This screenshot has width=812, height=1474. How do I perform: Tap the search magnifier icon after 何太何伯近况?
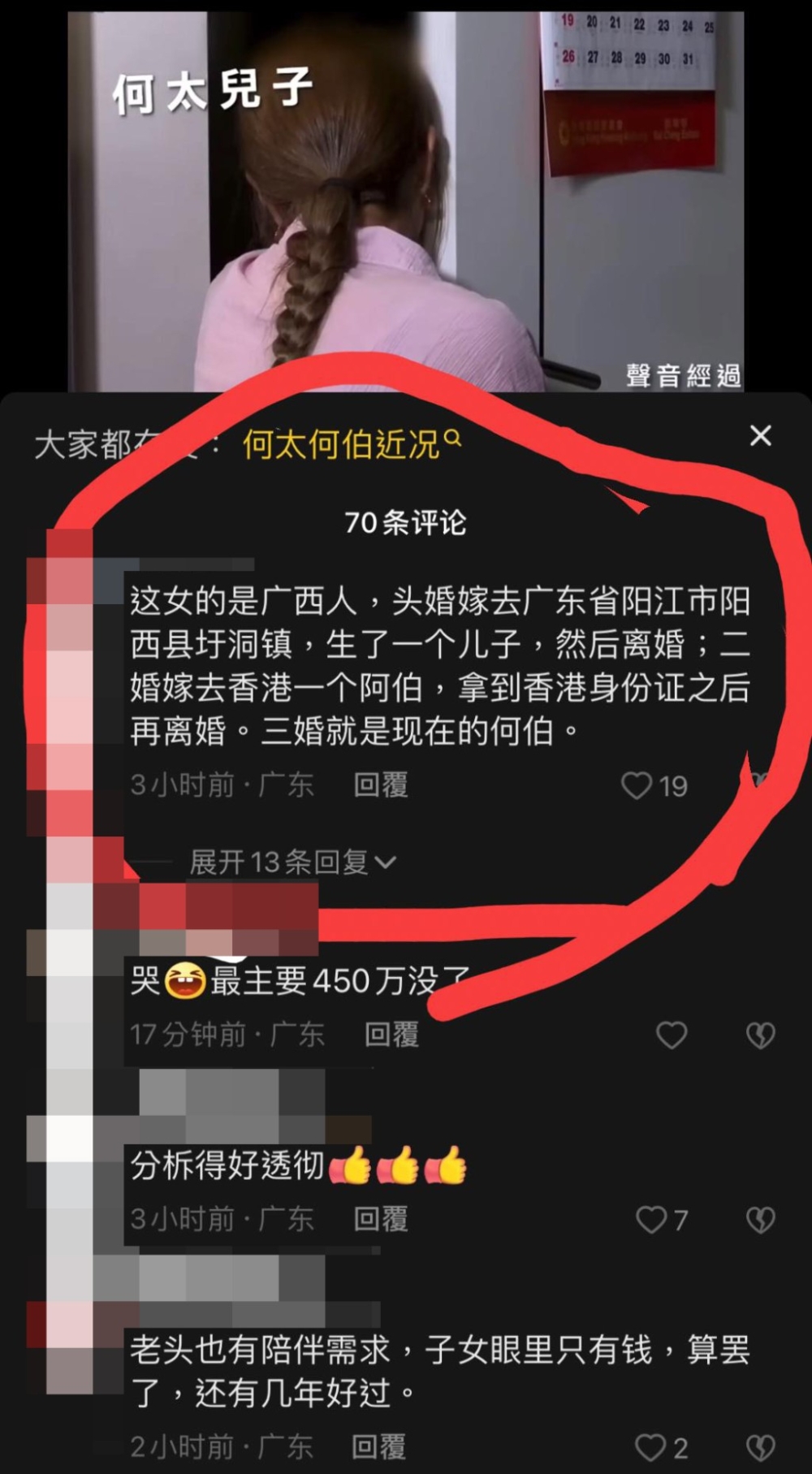453,439
